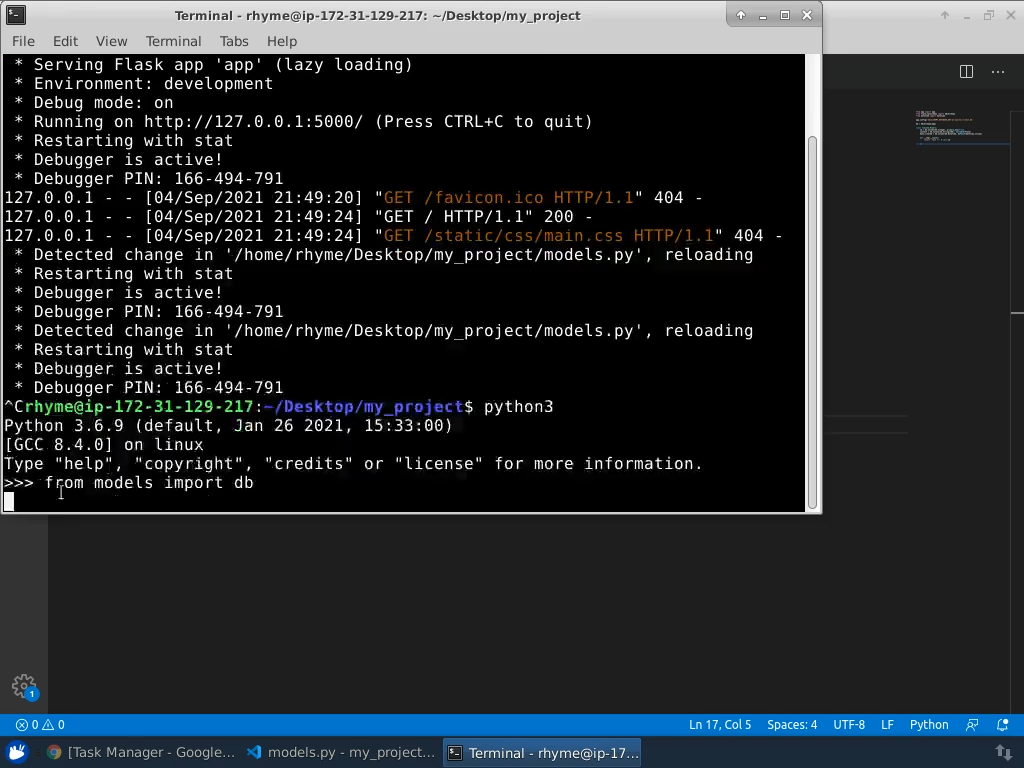Click the ~/Desktop/my_project prompt path
Viewport: 1024px width, 768px height.
pos(363,406)
